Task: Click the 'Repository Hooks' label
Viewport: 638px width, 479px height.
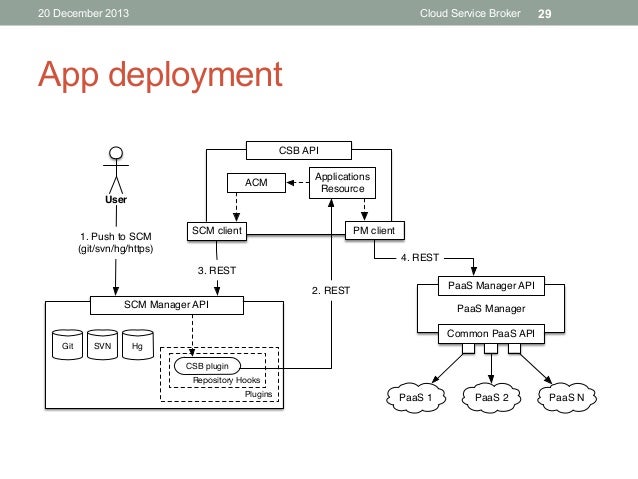Action: (226, 380)
